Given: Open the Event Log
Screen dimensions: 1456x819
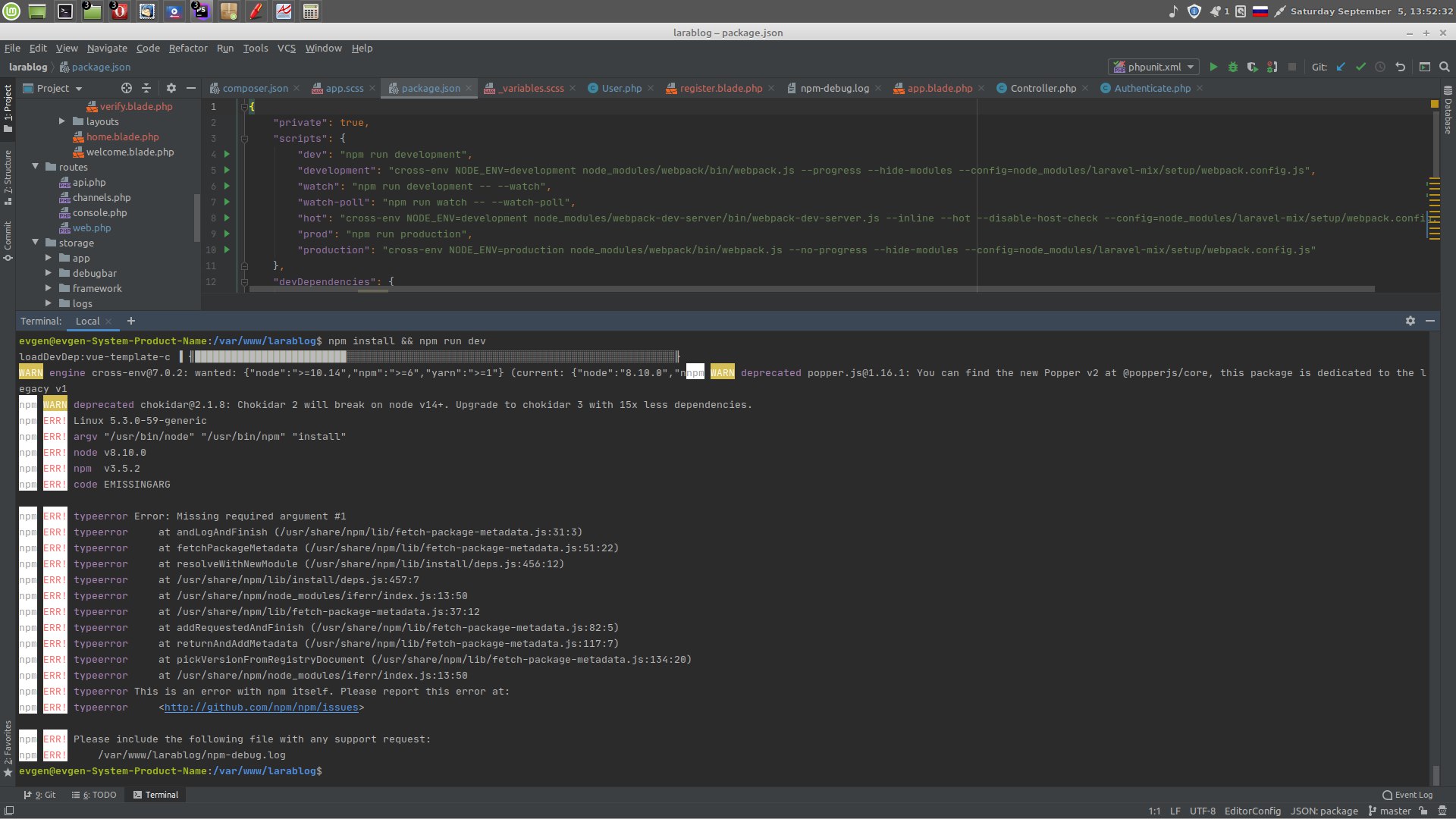Looking at the screenshot, I should click(1407, 795).
